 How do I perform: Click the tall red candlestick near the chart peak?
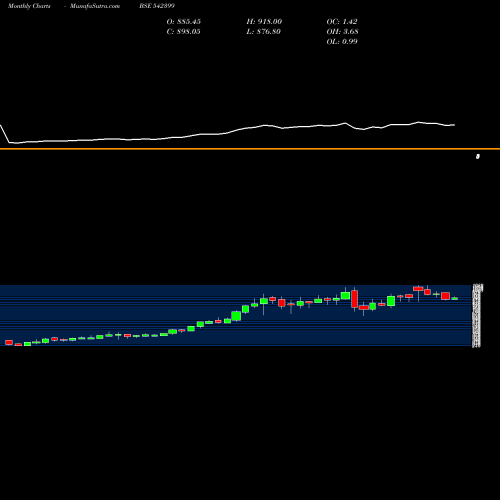click(354, 299)
